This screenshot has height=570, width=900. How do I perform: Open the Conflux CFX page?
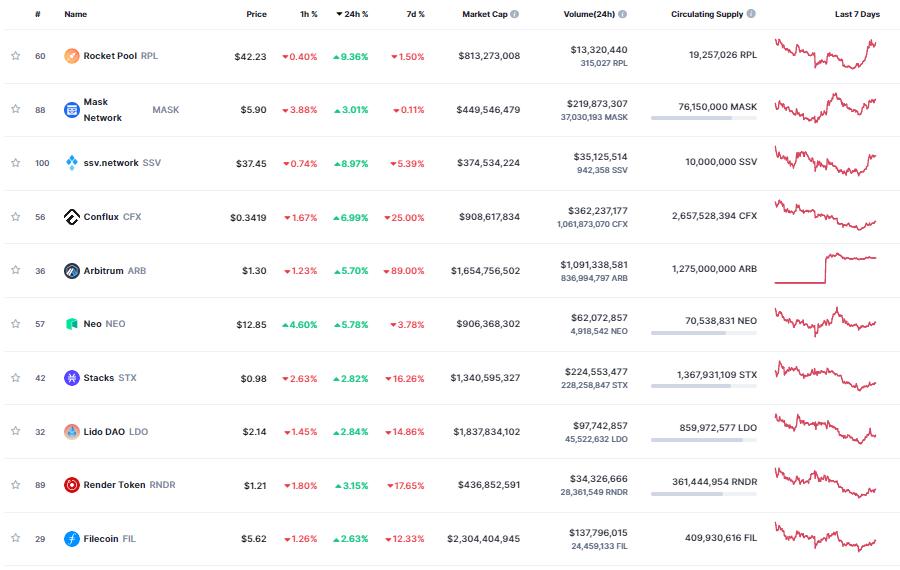pyautogui.click(x=112, y=217)
